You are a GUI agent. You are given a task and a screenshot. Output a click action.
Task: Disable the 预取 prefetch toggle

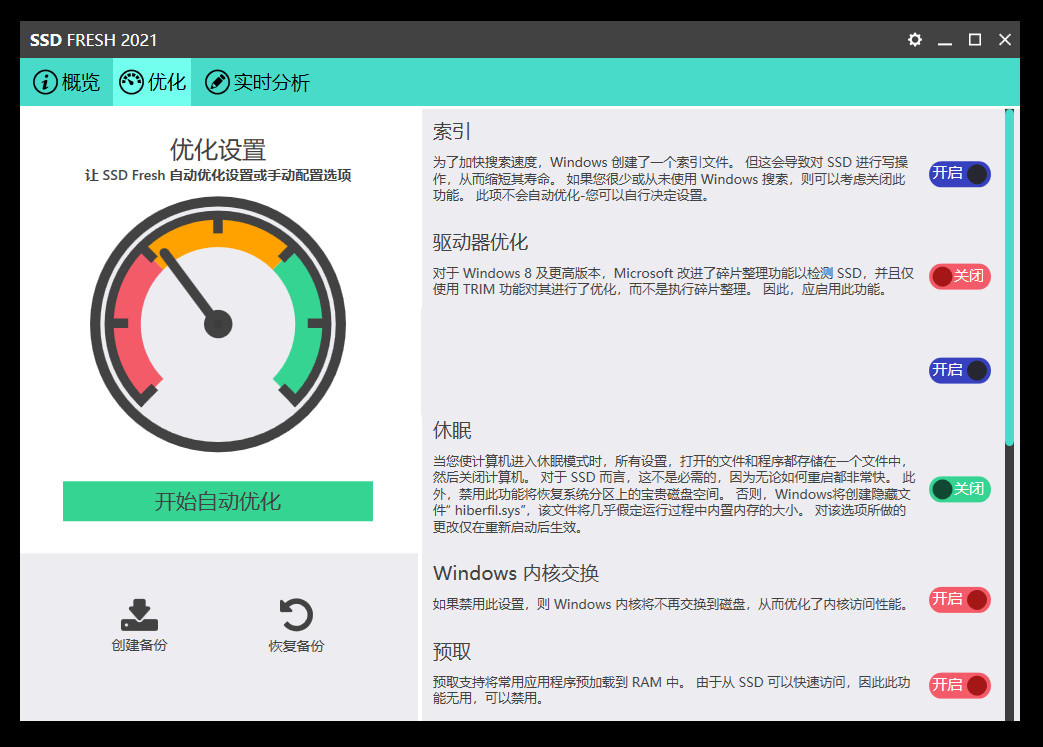coord(959,685)
